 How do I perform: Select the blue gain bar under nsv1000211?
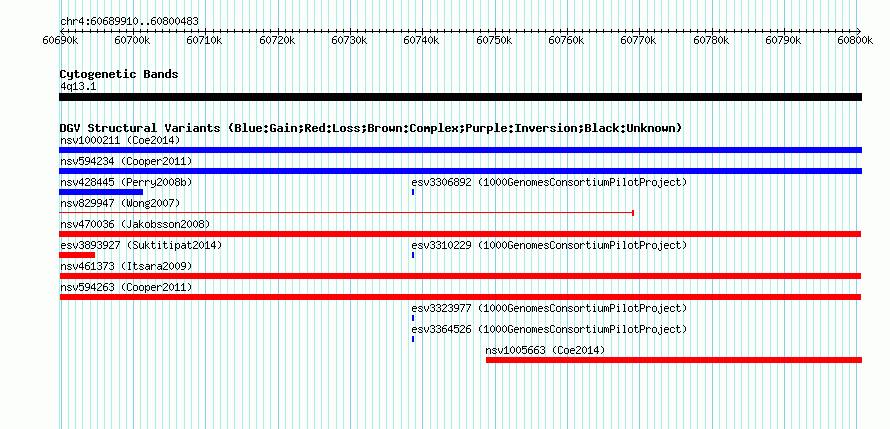(x=460, y=150)
